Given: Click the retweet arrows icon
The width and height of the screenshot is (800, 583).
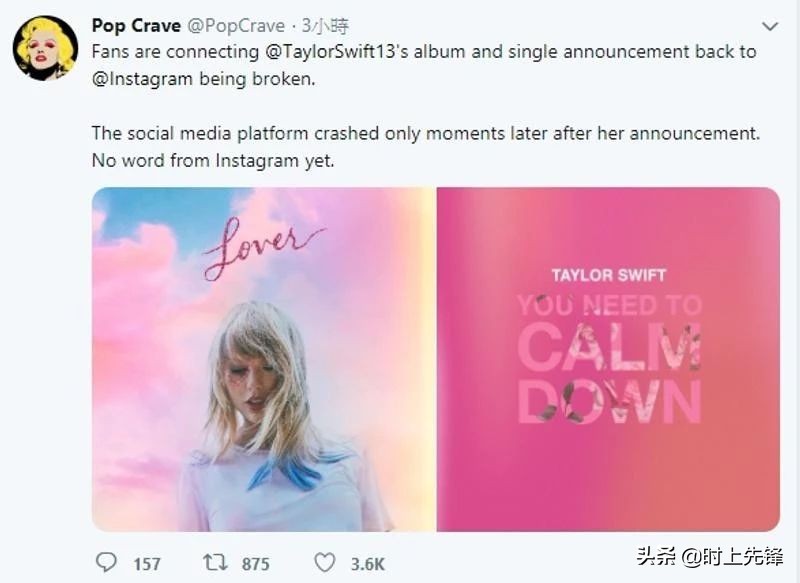Looking at the screenshot, I should coord(212,563).
